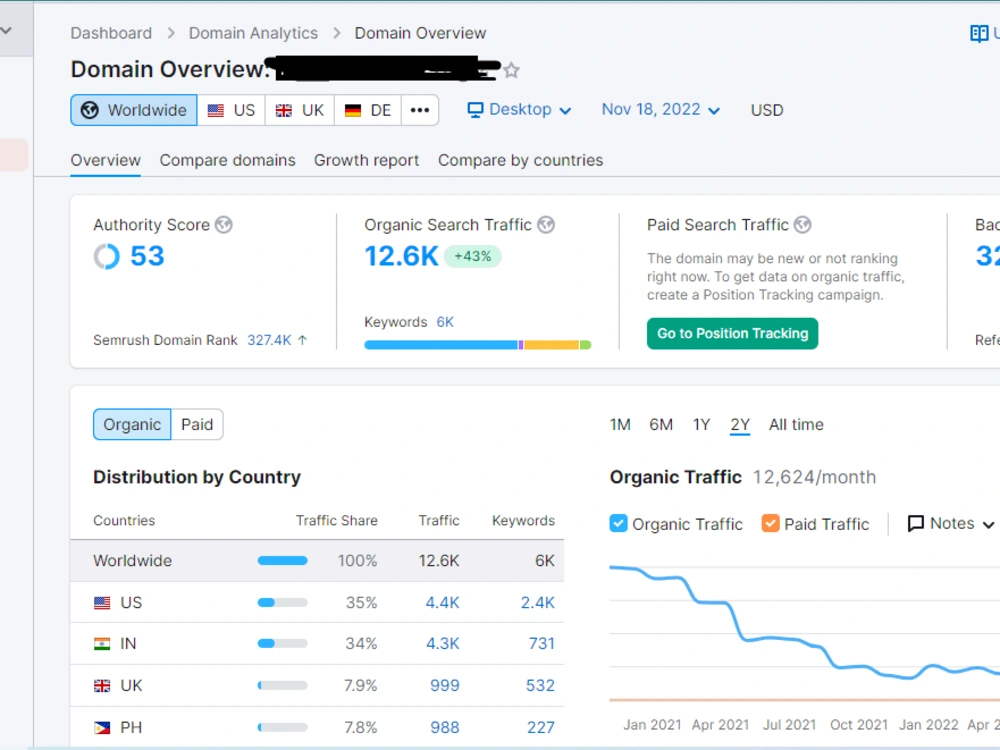1000x750 pixels.
Task: Select the UK database button
Action: tap(300, 110)
